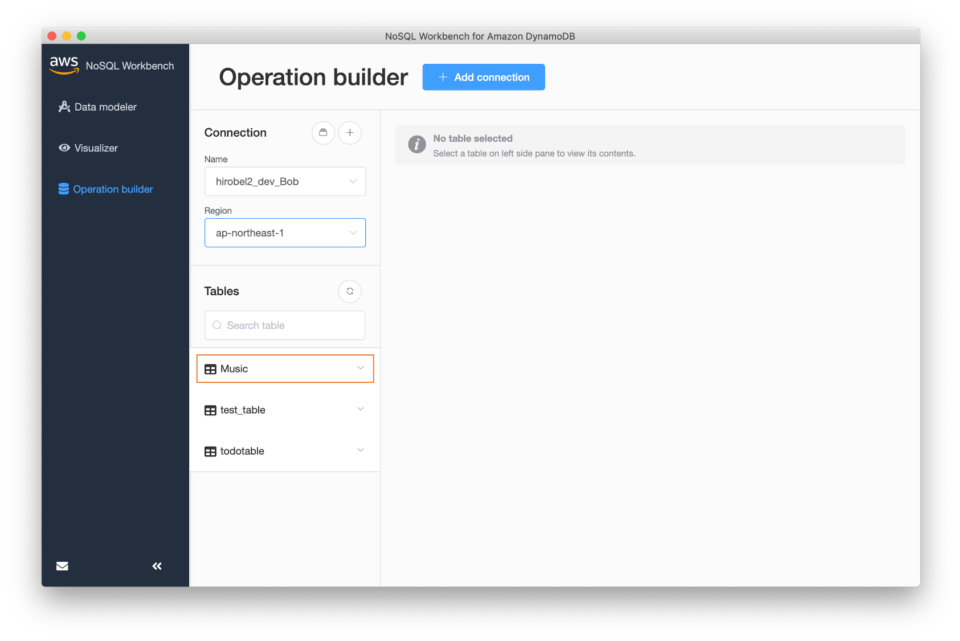Open the local DynamoDB icon beside Connection
Image resolution: width=960 pixels, height=641 pixels.
322,132
